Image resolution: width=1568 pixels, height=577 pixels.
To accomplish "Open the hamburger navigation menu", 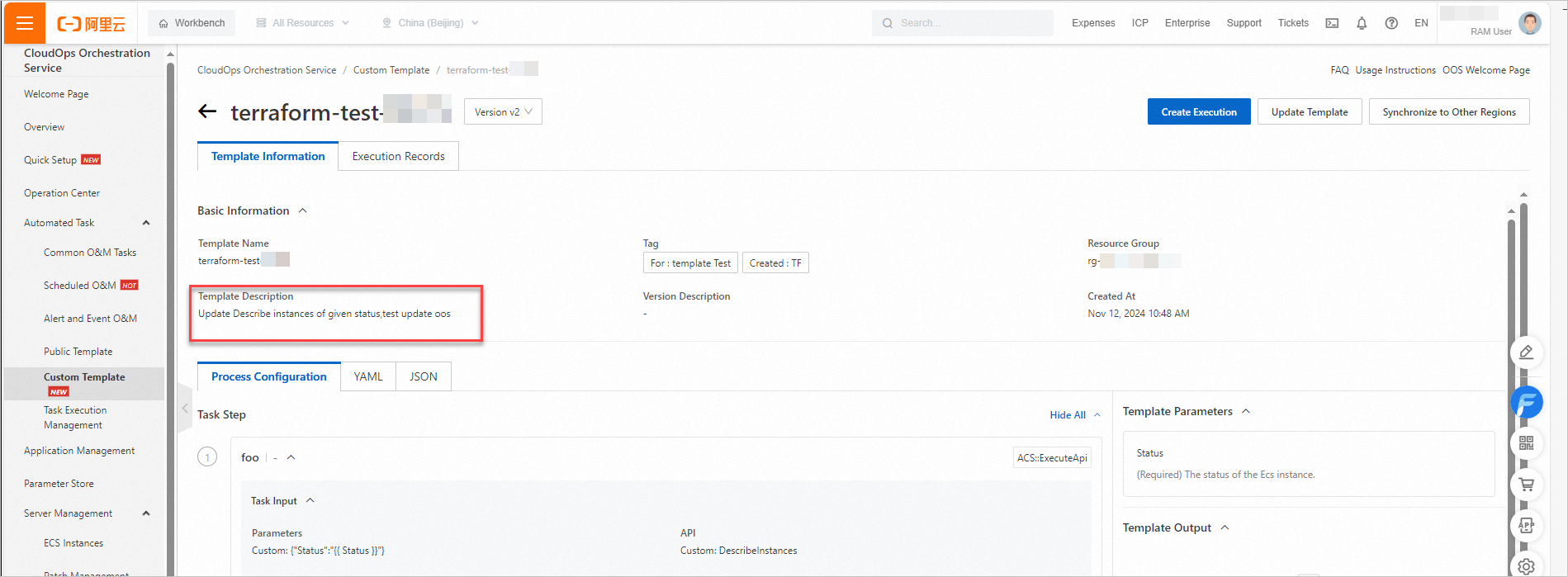I will coord(25,23).
